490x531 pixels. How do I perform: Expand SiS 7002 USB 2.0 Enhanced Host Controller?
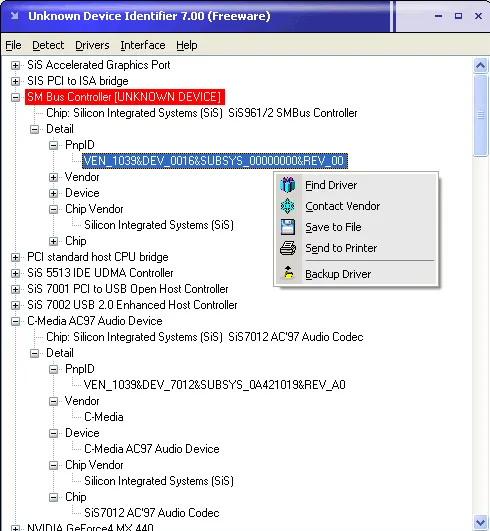[x=15, y=305]
